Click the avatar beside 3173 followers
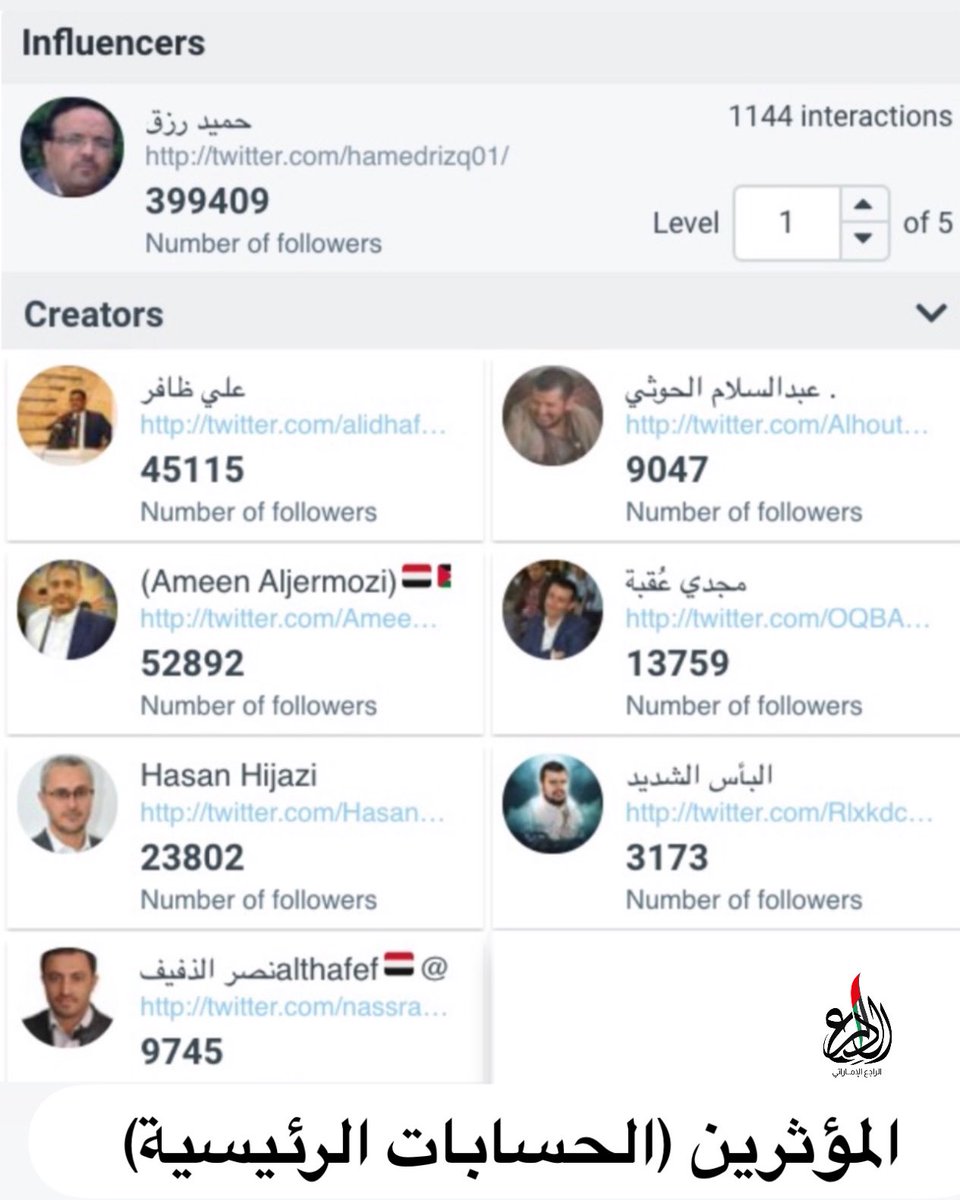 553,803
